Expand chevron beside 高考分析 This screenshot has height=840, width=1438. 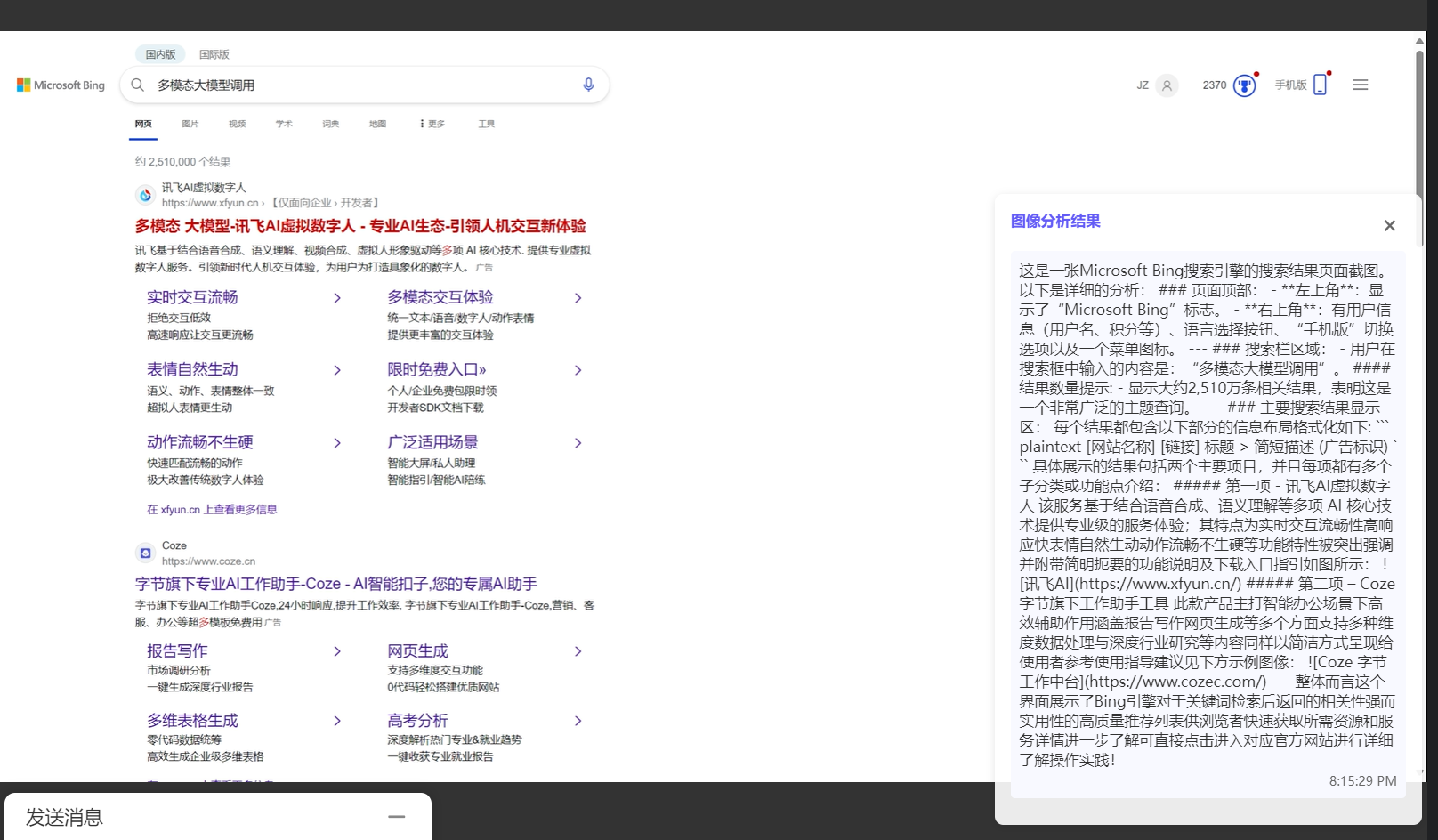coord(578,721)
